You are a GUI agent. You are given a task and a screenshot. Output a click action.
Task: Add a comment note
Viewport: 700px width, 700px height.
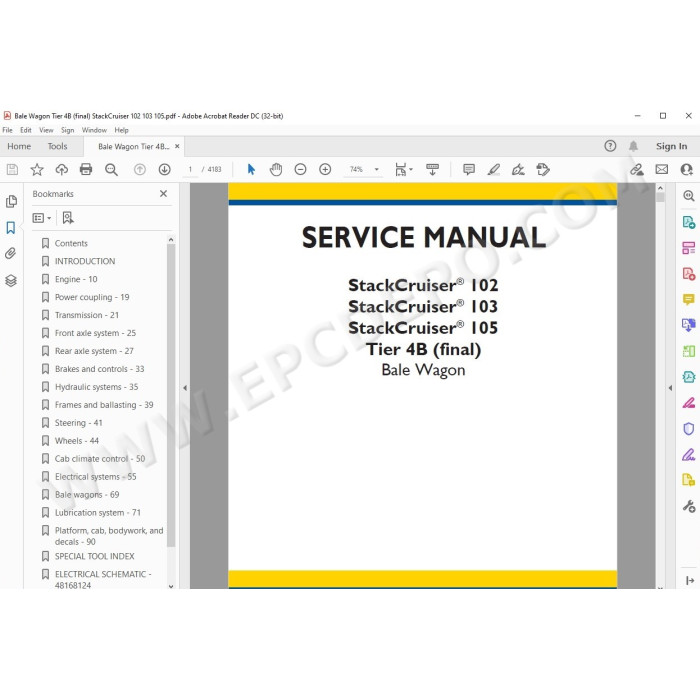[469, 169]
